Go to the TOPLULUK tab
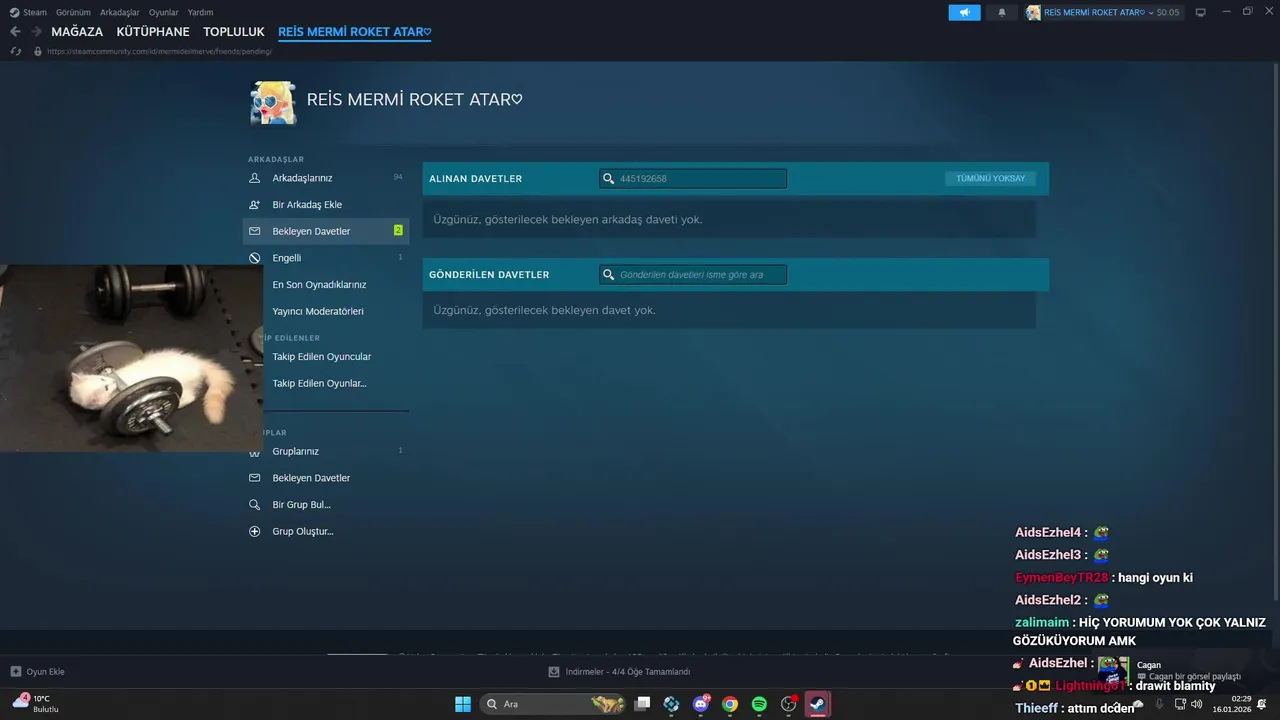 click(234, 32)
